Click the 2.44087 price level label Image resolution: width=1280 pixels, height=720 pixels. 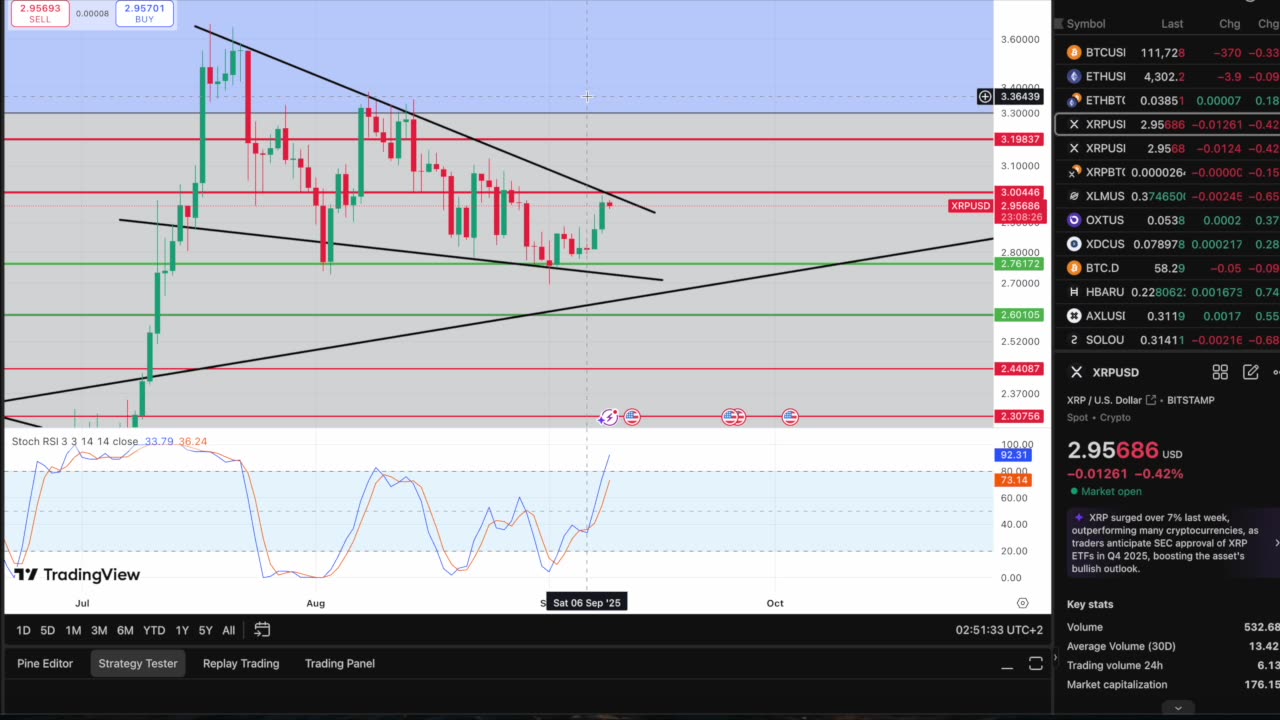pyautogui.click(x=1020, y=369)
